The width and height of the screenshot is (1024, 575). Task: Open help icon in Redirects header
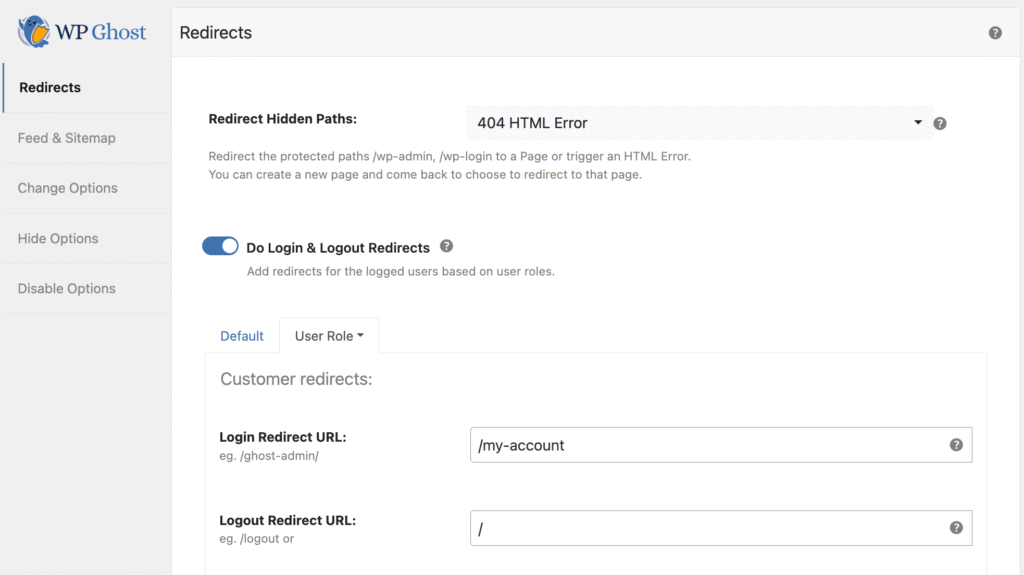(x=995, y=33)
